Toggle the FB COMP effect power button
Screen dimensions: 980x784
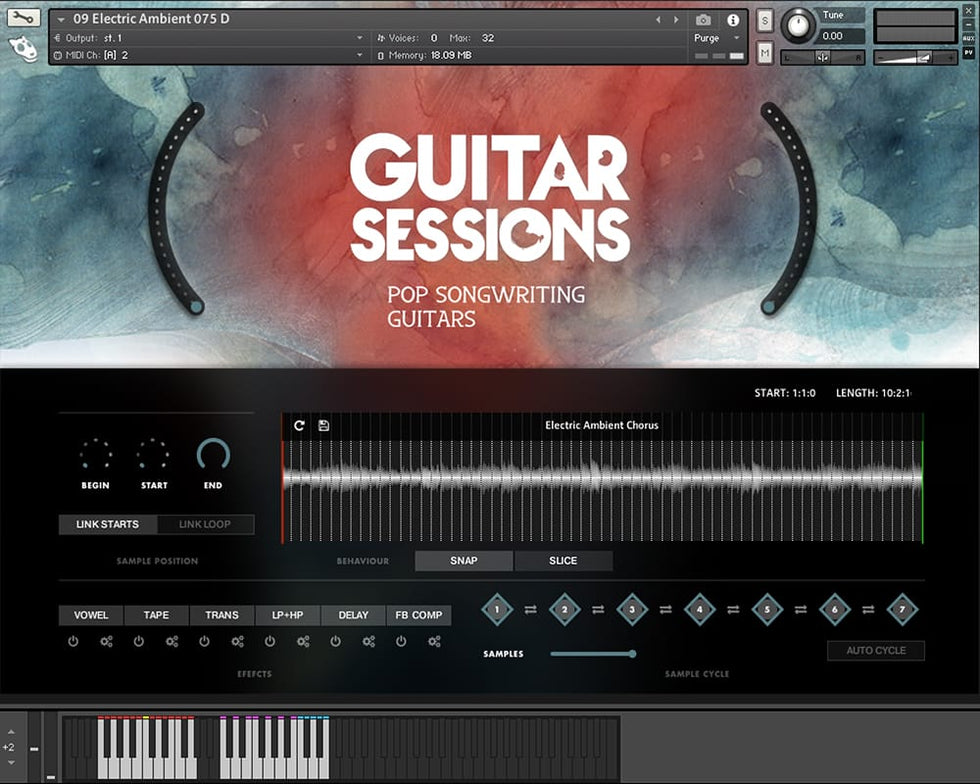(401, 641)
